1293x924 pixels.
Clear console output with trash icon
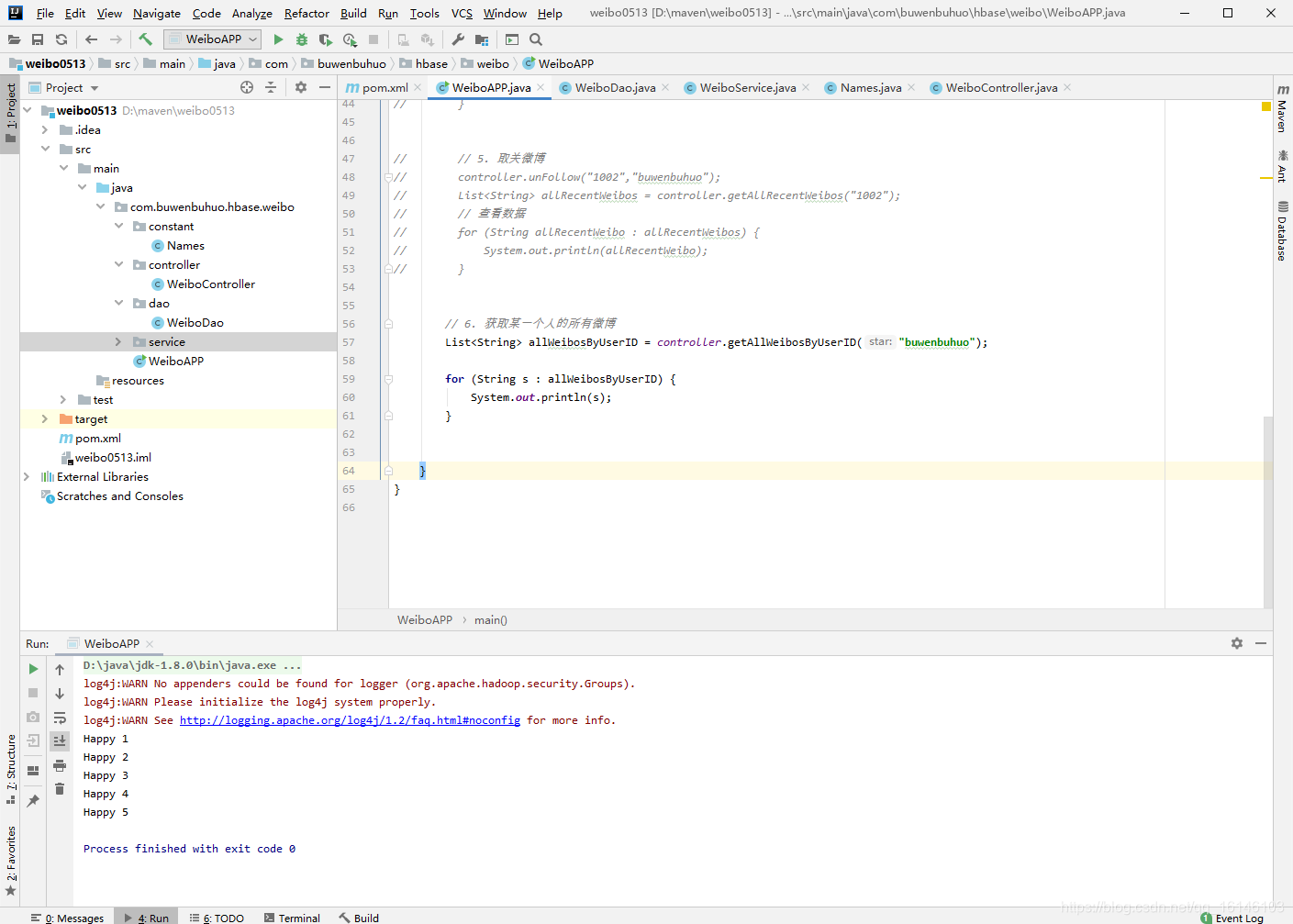click(60, 789)
